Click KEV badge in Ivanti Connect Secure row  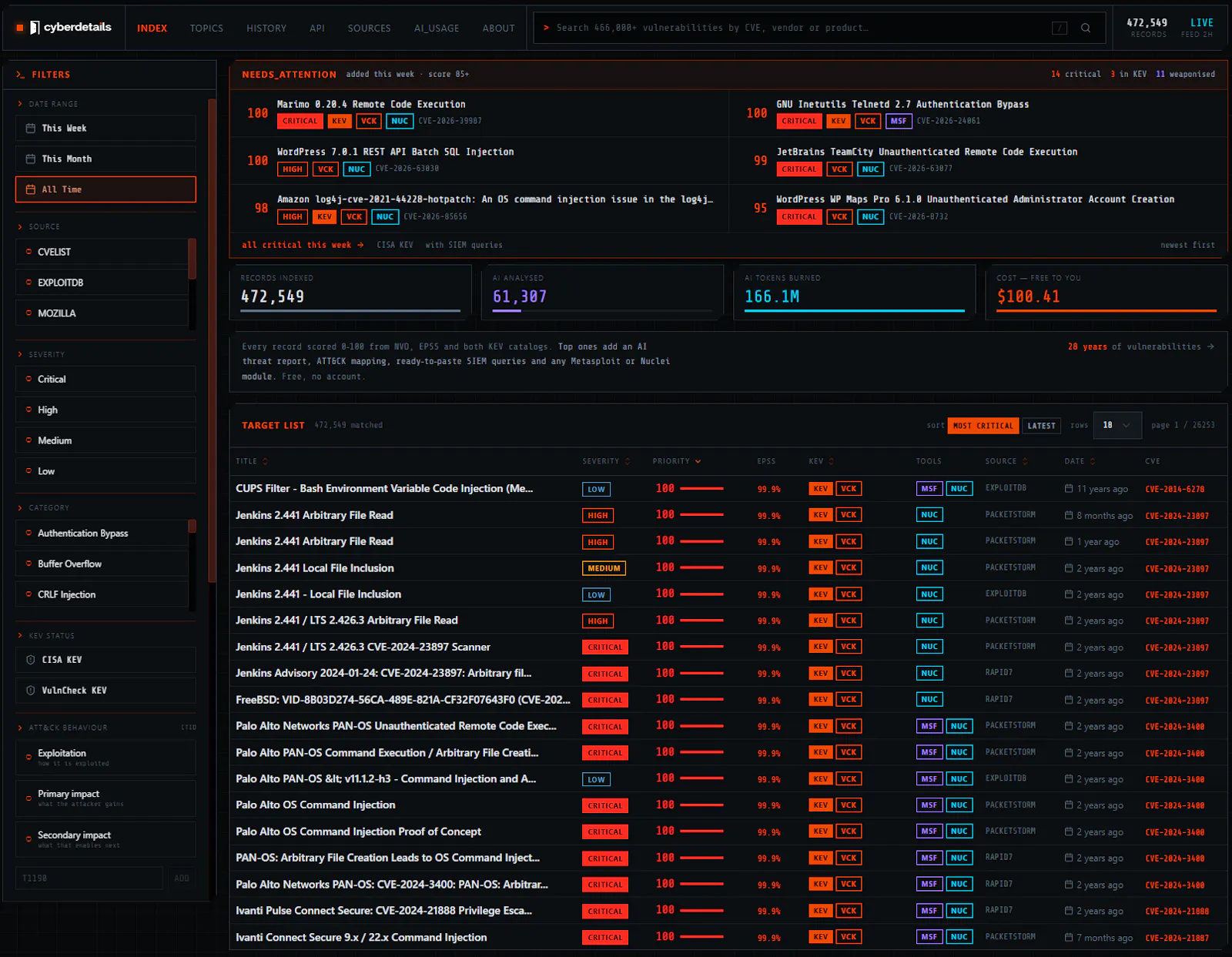click(x=821, y=937)
